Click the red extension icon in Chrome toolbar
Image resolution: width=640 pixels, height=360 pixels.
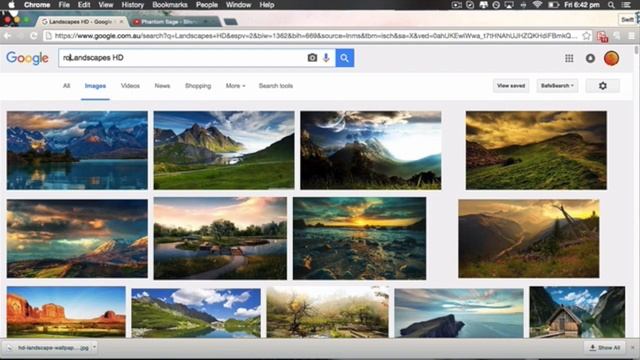(x=602, y=36)
